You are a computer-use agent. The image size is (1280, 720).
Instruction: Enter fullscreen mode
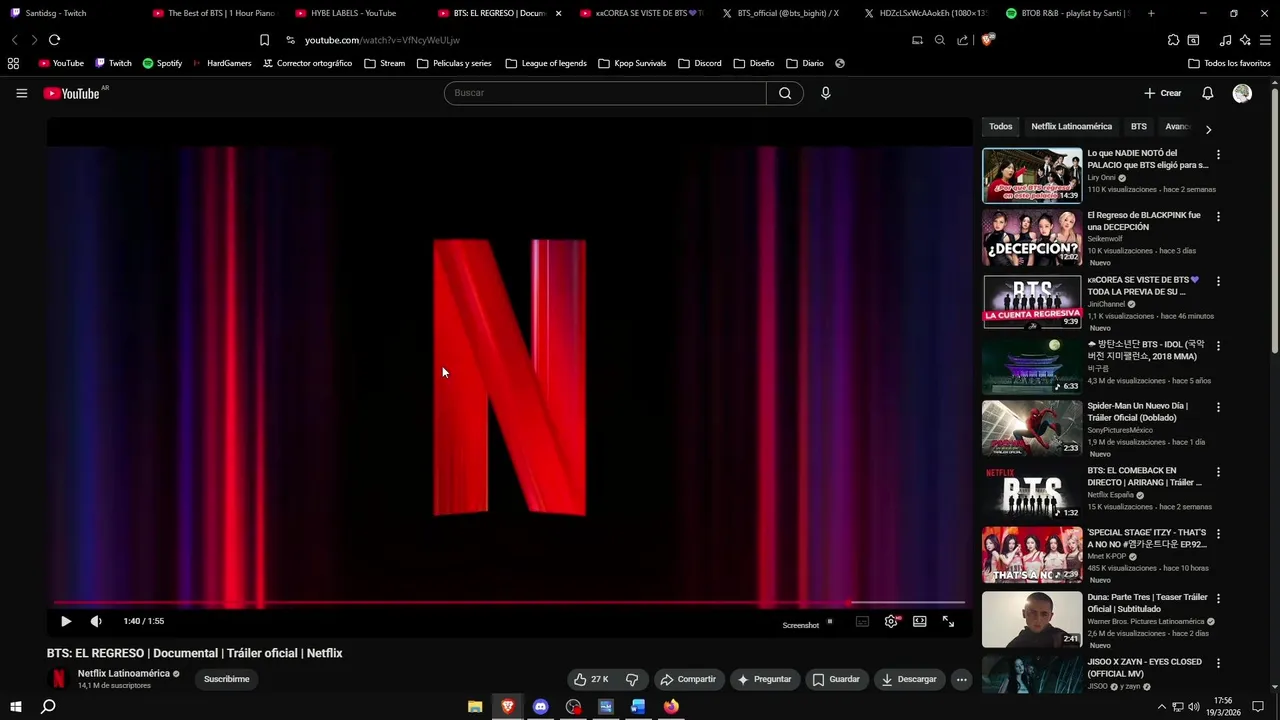click(x=948, y=621)
